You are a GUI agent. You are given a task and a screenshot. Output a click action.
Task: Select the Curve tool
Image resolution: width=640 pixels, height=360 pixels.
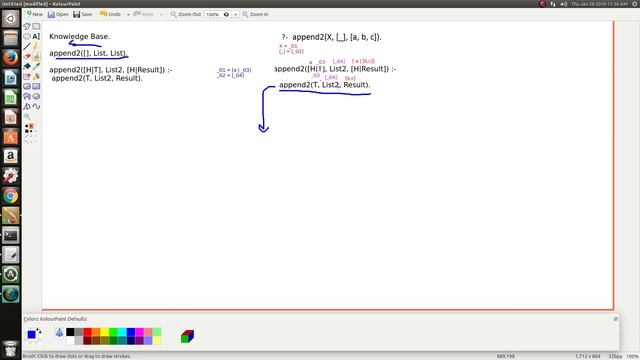coord(36,107)
